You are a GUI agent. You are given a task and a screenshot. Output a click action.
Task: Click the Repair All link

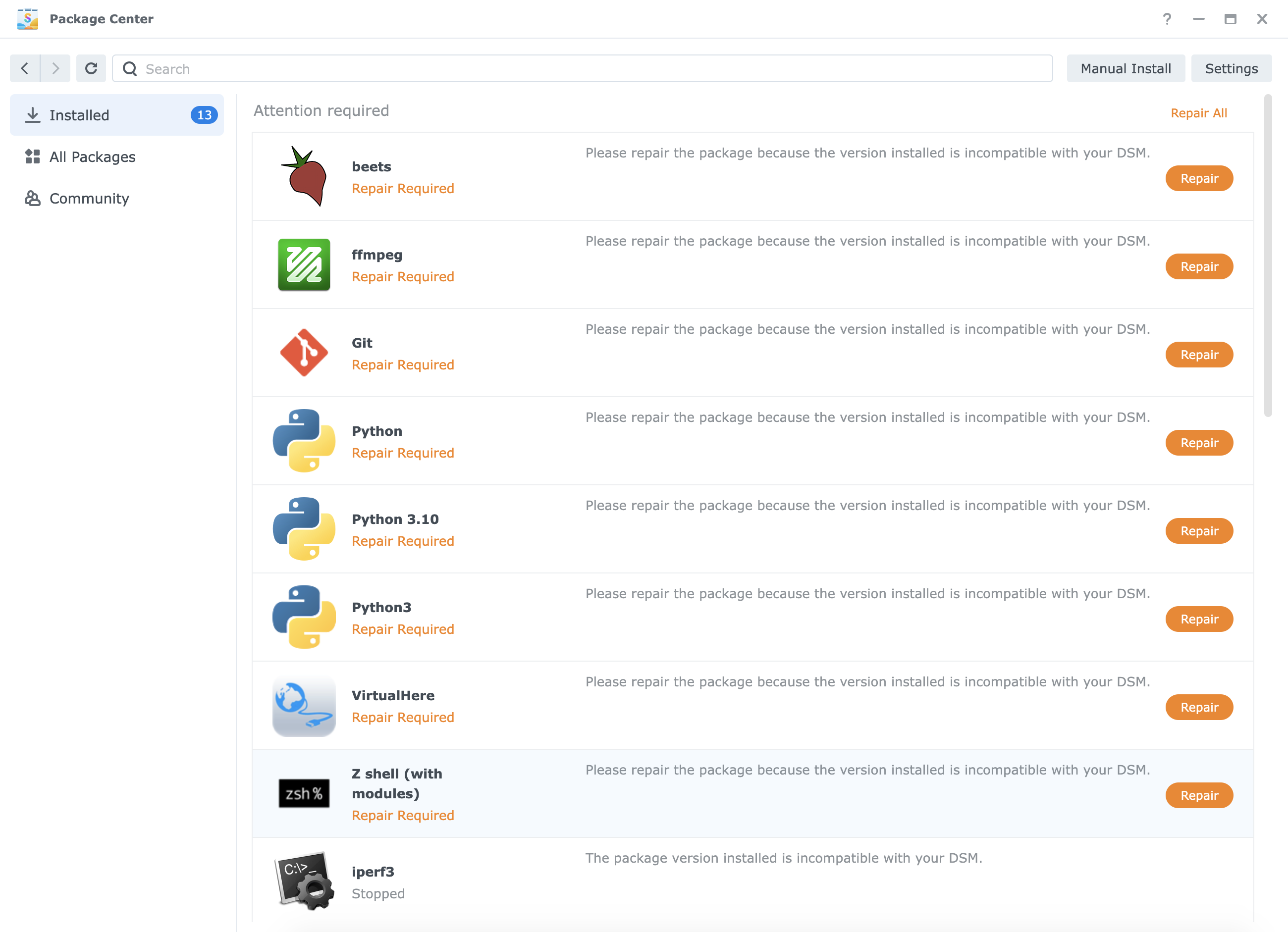[x=1198, y=113]
